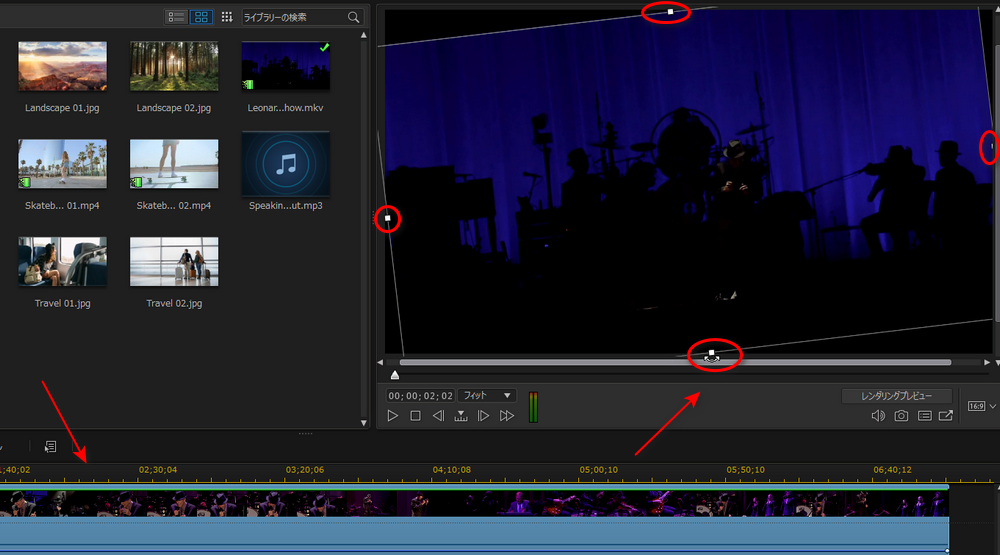The width and height of the screenshot is (1000, 555).
Task: Advance to the next frame
Action: point(483,416)
